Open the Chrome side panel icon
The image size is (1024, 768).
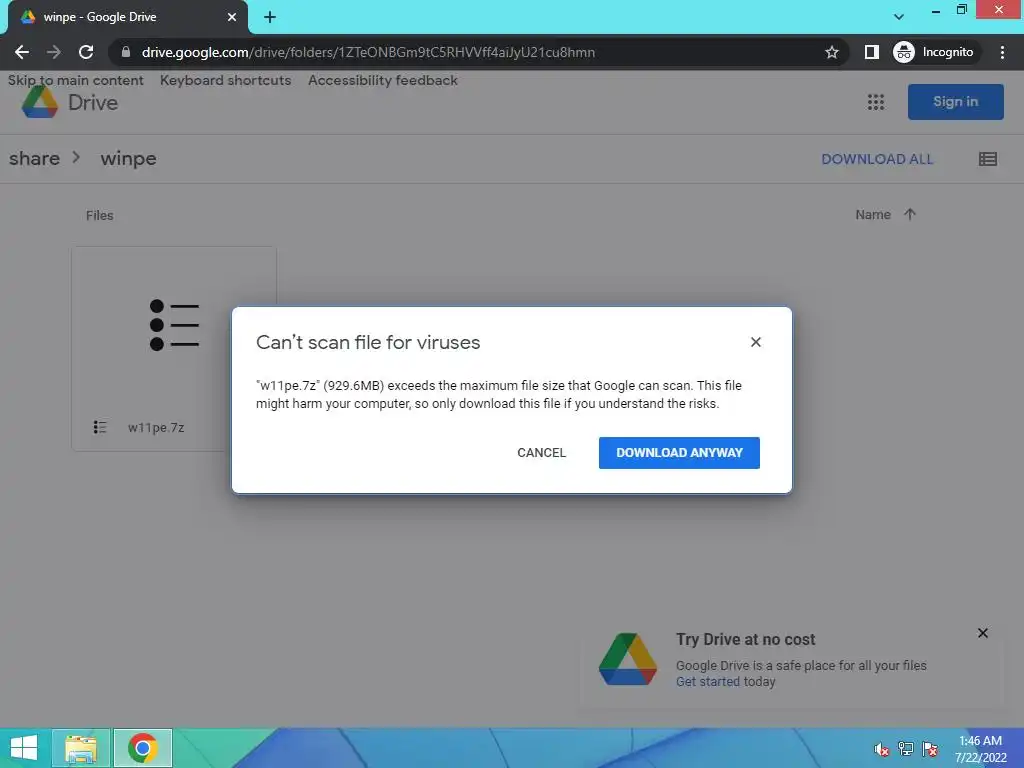pyautogui.click(x=871, y=52)
